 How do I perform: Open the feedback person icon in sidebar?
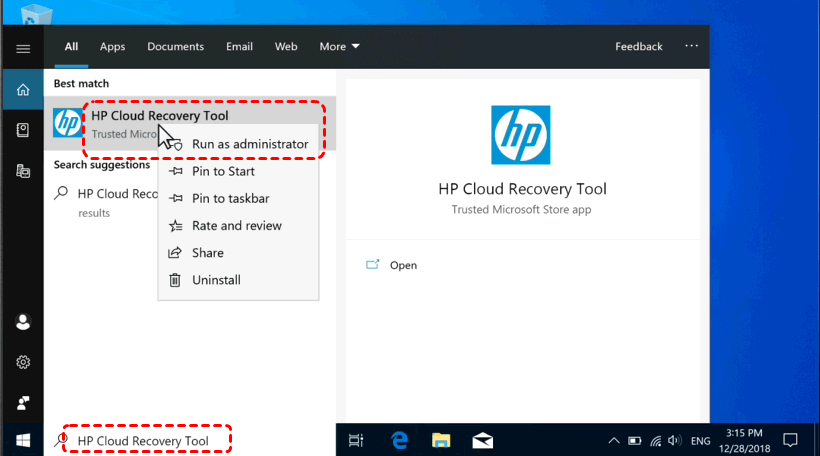(x=23, y=403)
